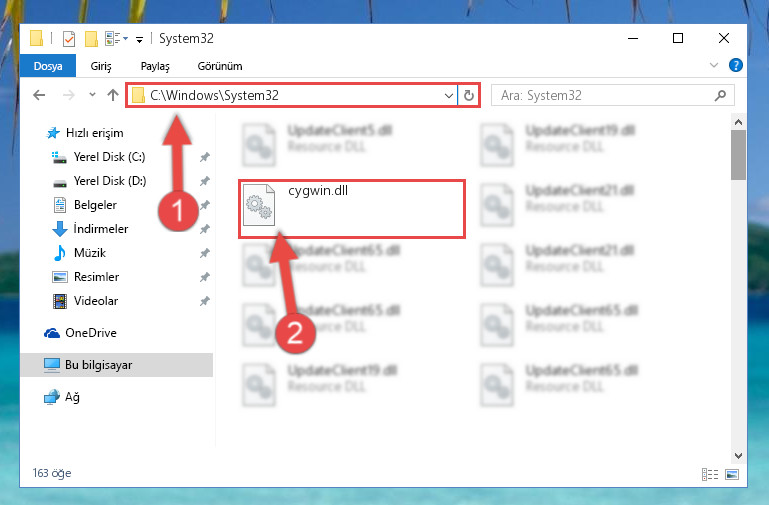Select the UpdateClient19.dll file in top row
Viewport: 769px width, 505px height.
558,144
